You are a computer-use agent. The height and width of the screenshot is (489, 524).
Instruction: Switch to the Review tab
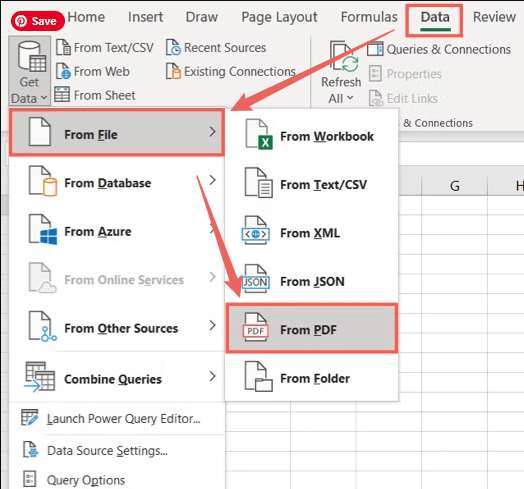coord(494,17)
